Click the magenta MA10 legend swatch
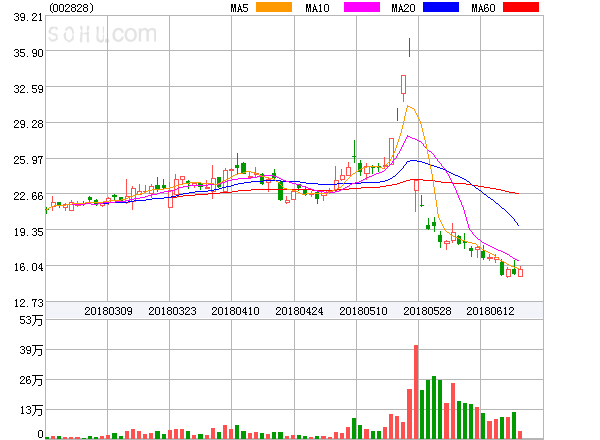 click(x=361, y=8)
